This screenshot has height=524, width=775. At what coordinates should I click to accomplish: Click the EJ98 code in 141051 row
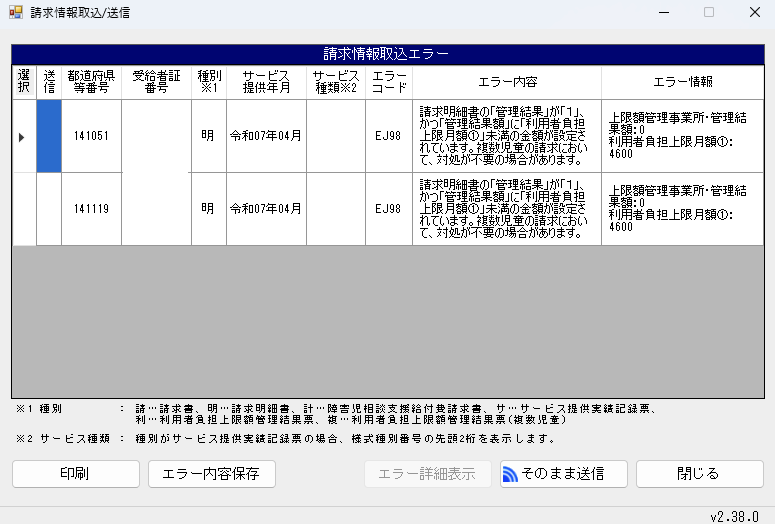coord(389,136)
